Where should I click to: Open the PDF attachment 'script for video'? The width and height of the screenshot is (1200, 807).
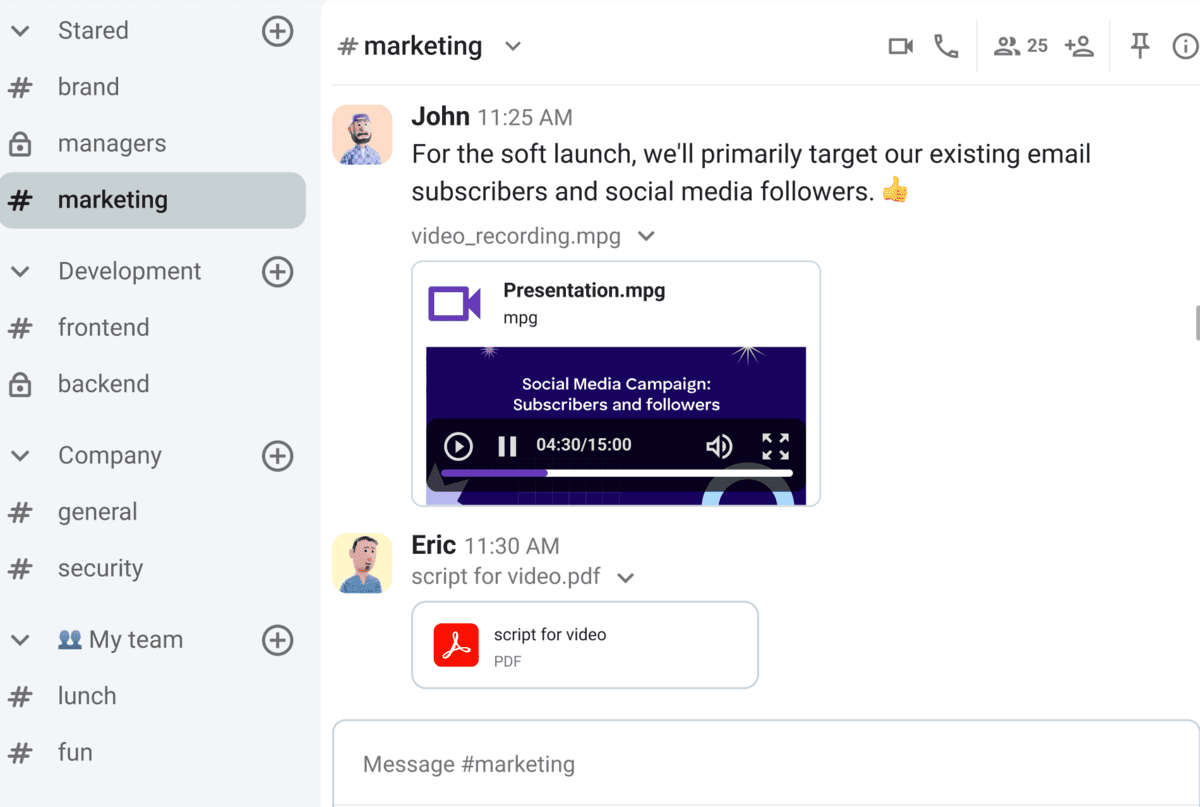(x=584, y=644)
